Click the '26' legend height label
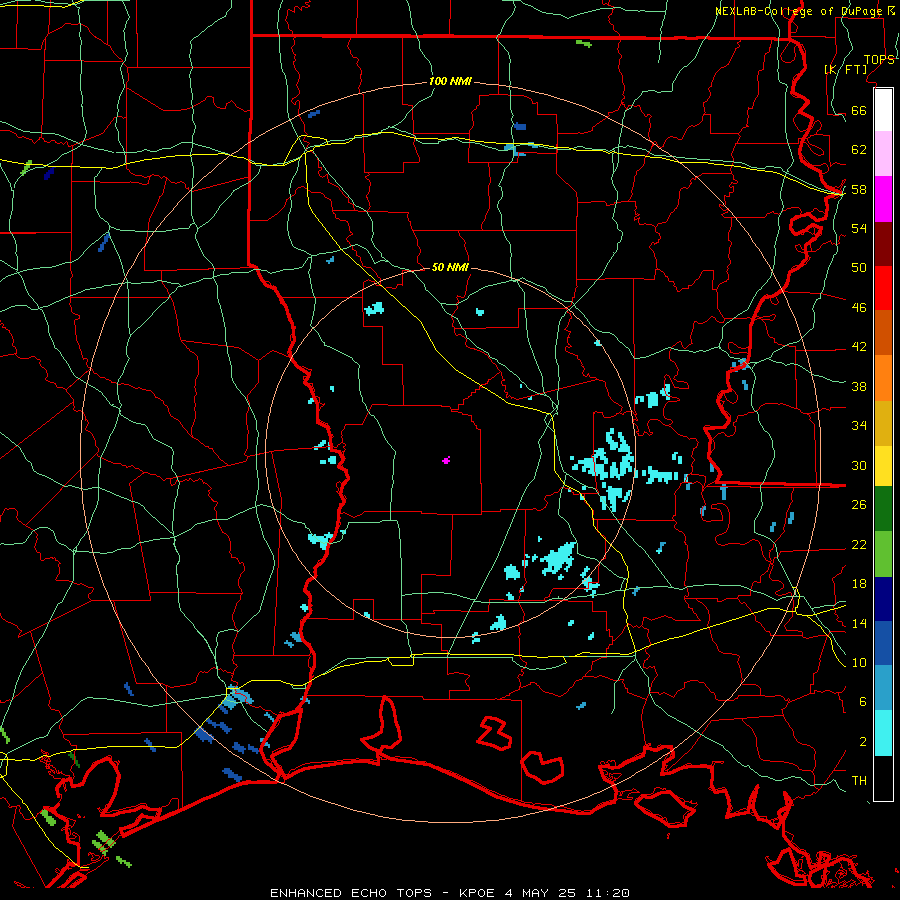 pos(859,505)
